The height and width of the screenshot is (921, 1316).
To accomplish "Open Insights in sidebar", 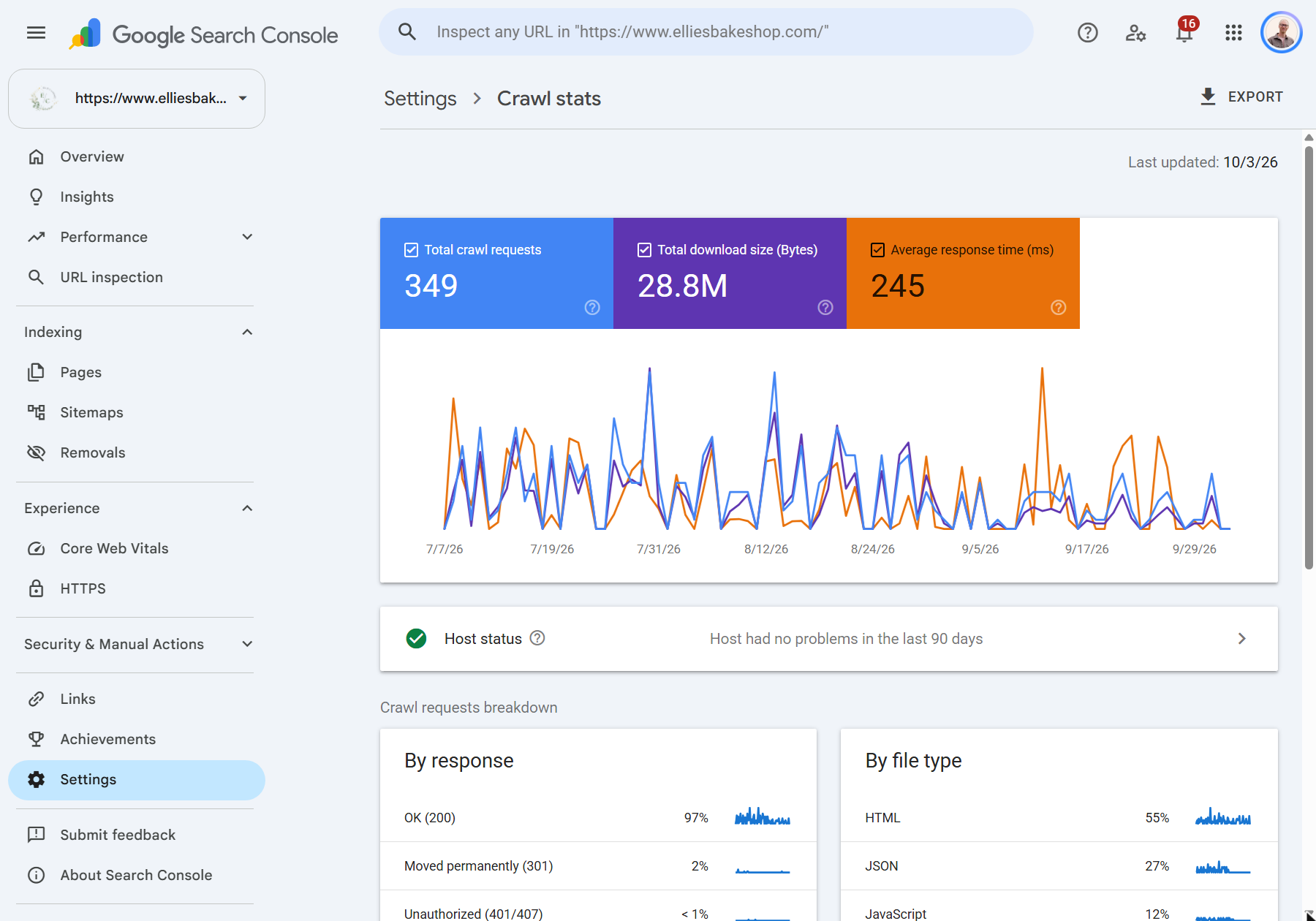I will tap(137, 197).
